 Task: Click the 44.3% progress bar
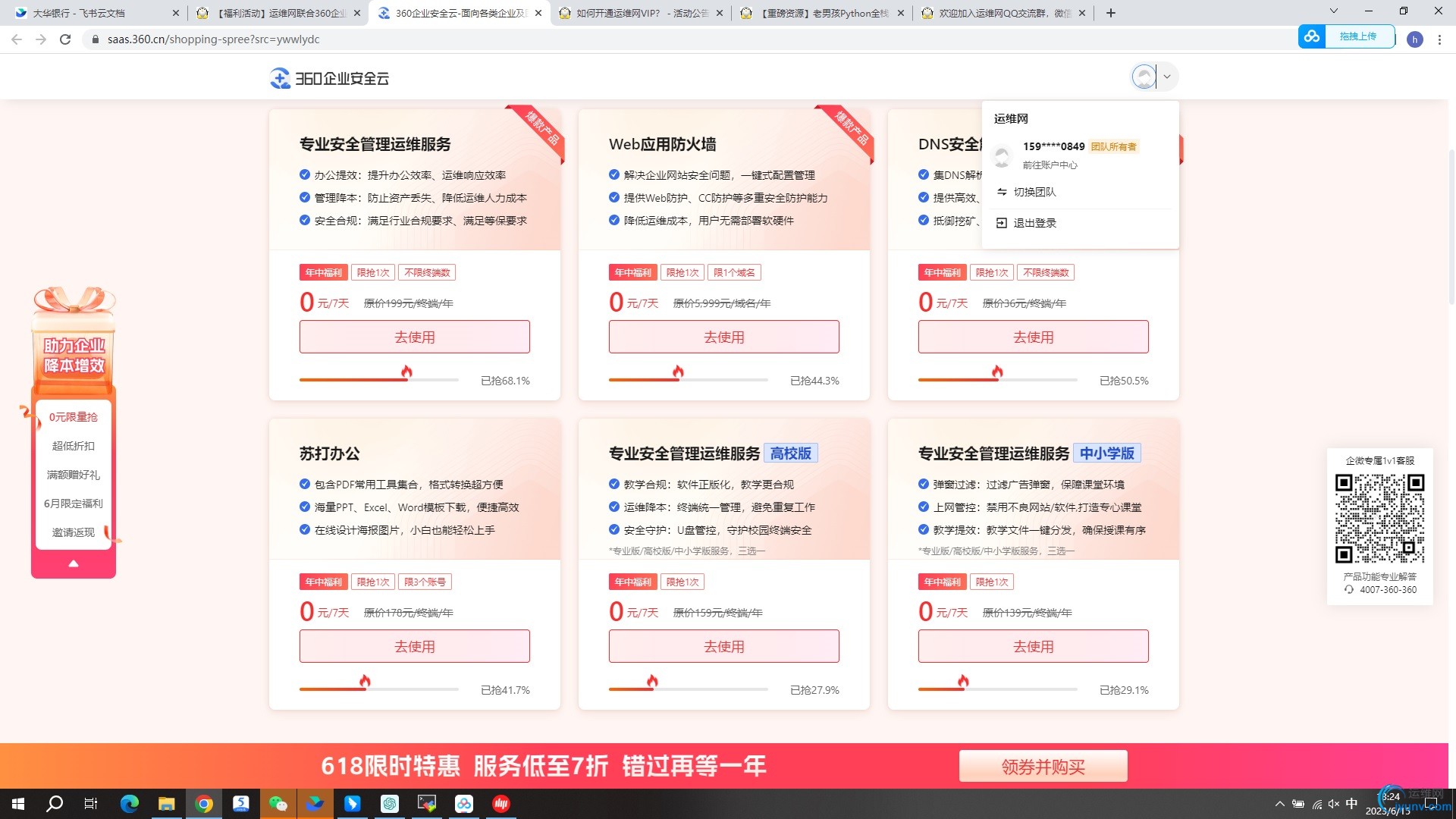689,379
